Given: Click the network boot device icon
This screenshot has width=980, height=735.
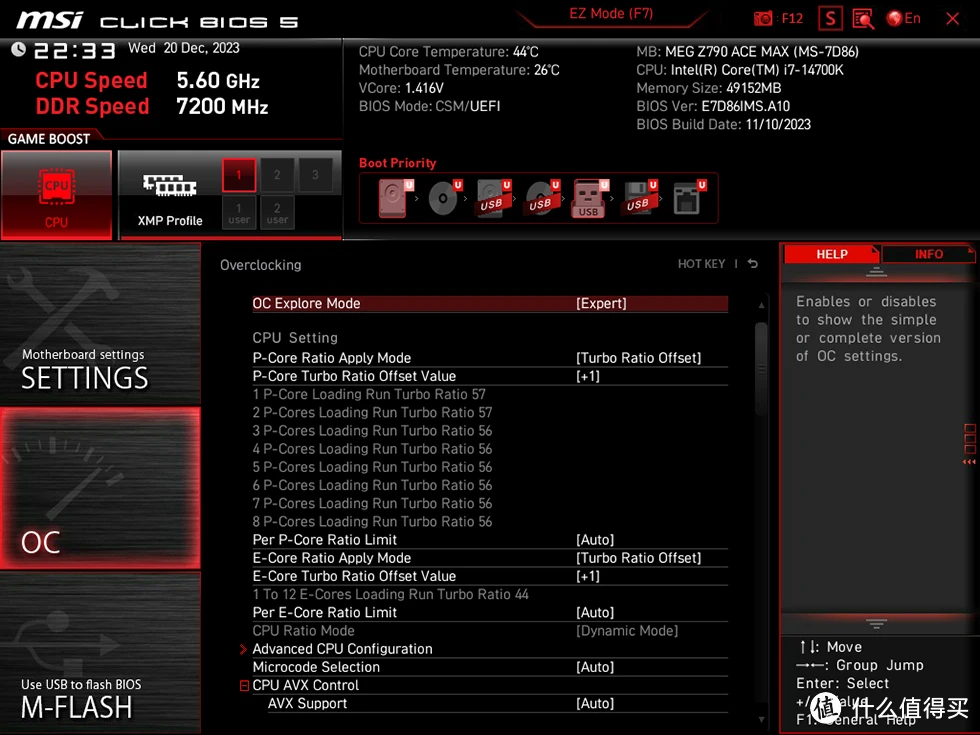Looking at the screenshot, I should [x=689, y=198].
